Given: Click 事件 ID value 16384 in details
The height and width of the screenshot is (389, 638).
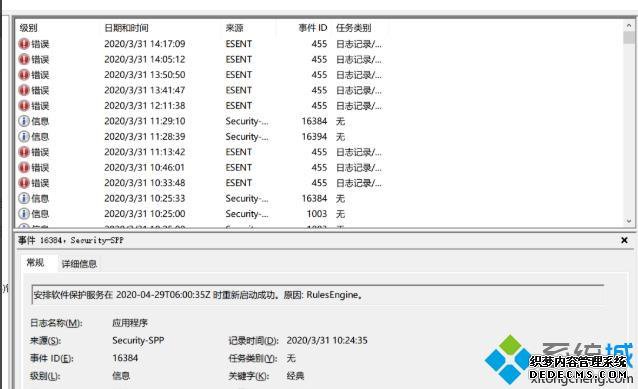Looking at the screenshot, I should 125,358.
